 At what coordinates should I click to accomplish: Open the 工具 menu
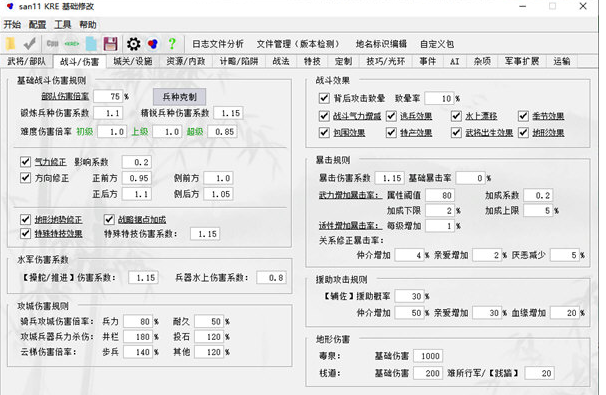(63, 25)
